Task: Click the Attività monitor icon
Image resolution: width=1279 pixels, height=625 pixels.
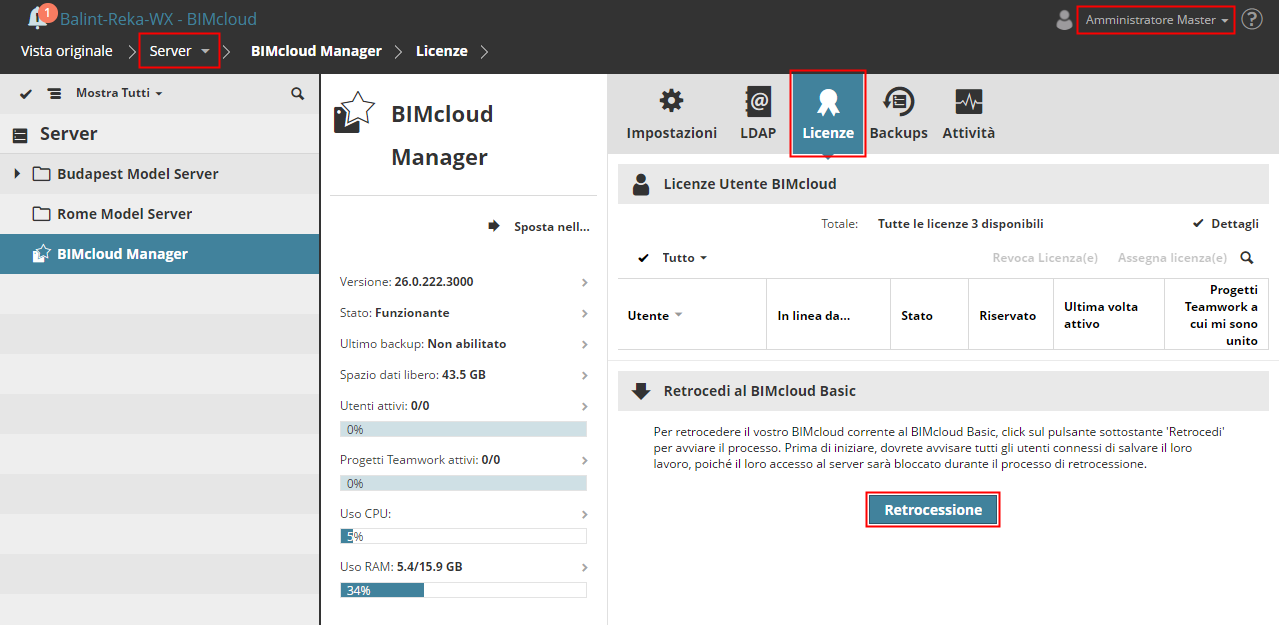Action: [969, 101]
